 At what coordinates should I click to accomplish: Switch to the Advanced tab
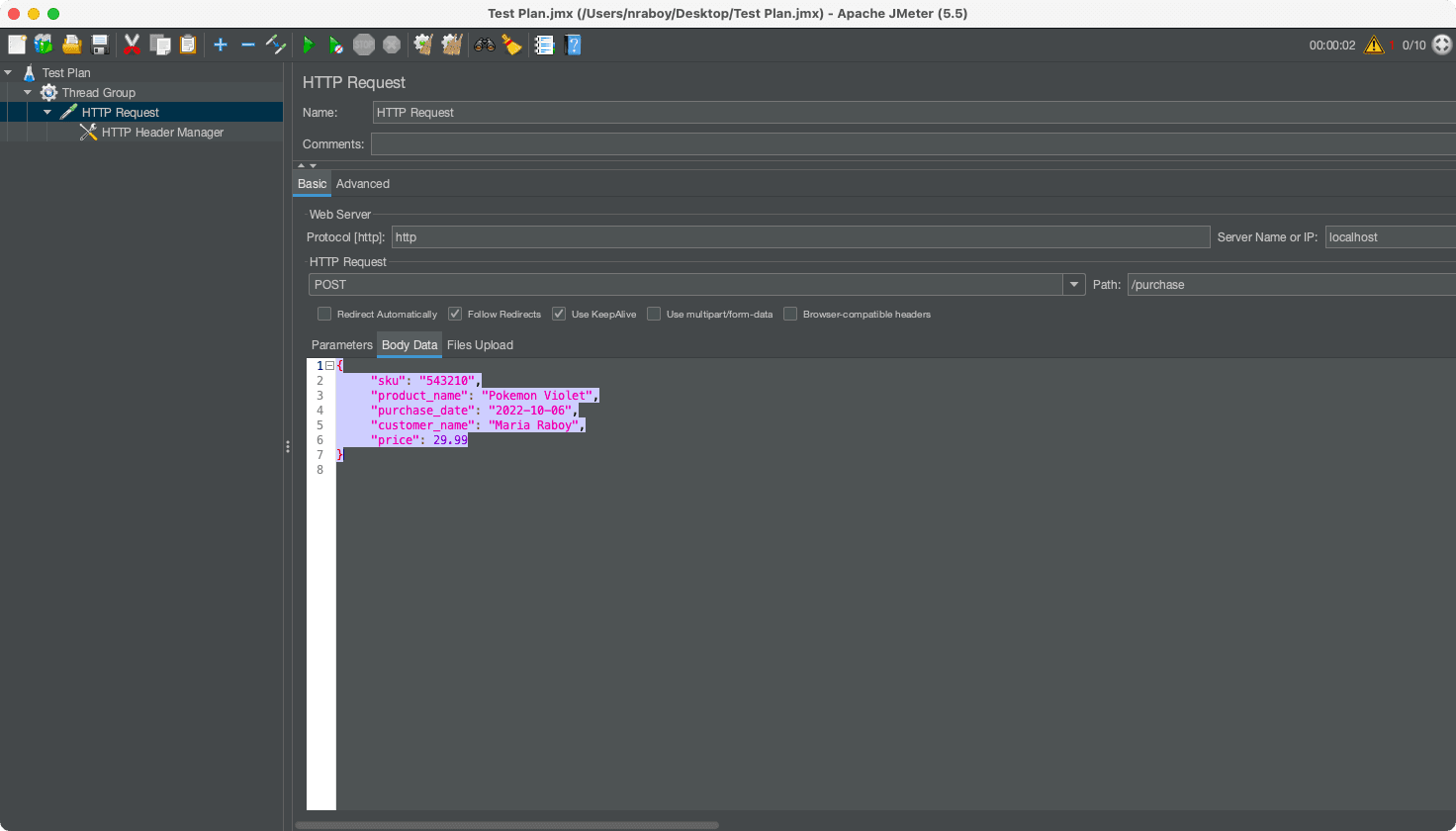coord(362,184)
